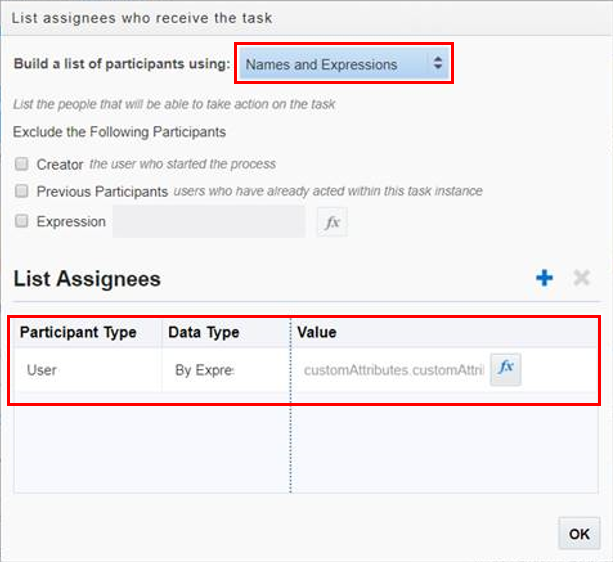Click the empty area below assignee row
The width and height of the screenshot is (613, 562).
tap(150, 445)
